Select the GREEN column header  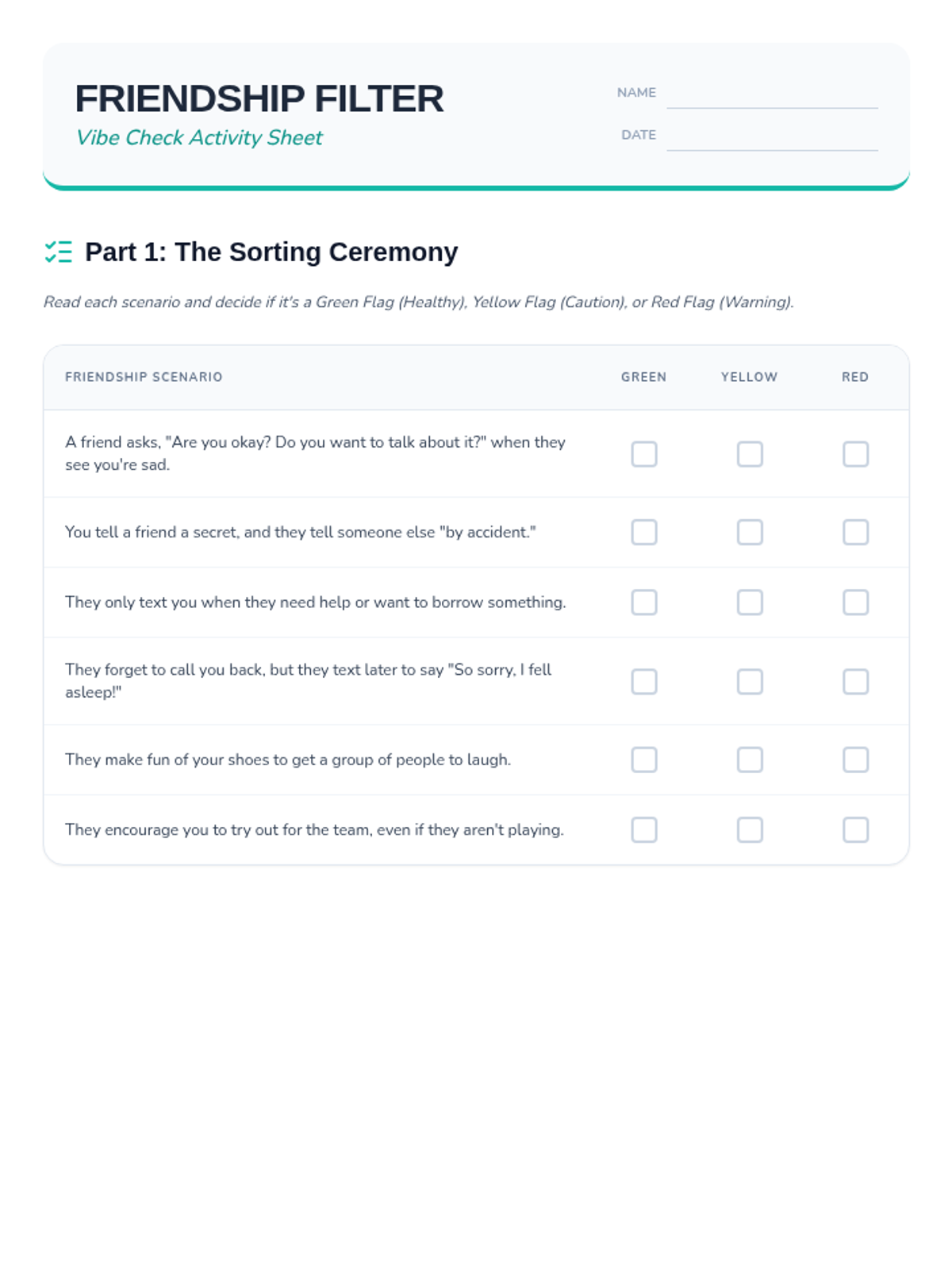coord(643,377)
